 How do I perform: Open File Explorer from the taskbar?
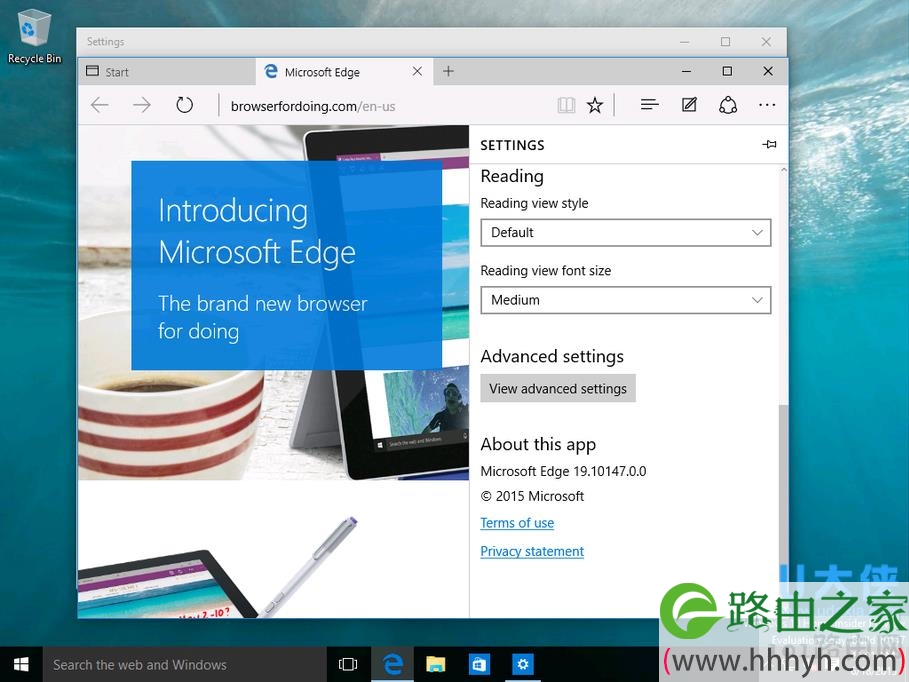point(435,665)
